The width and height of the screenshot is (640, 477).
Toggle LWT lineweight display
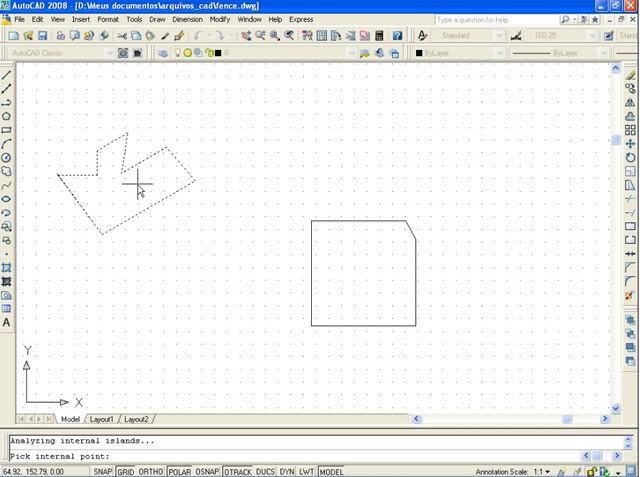306,472
